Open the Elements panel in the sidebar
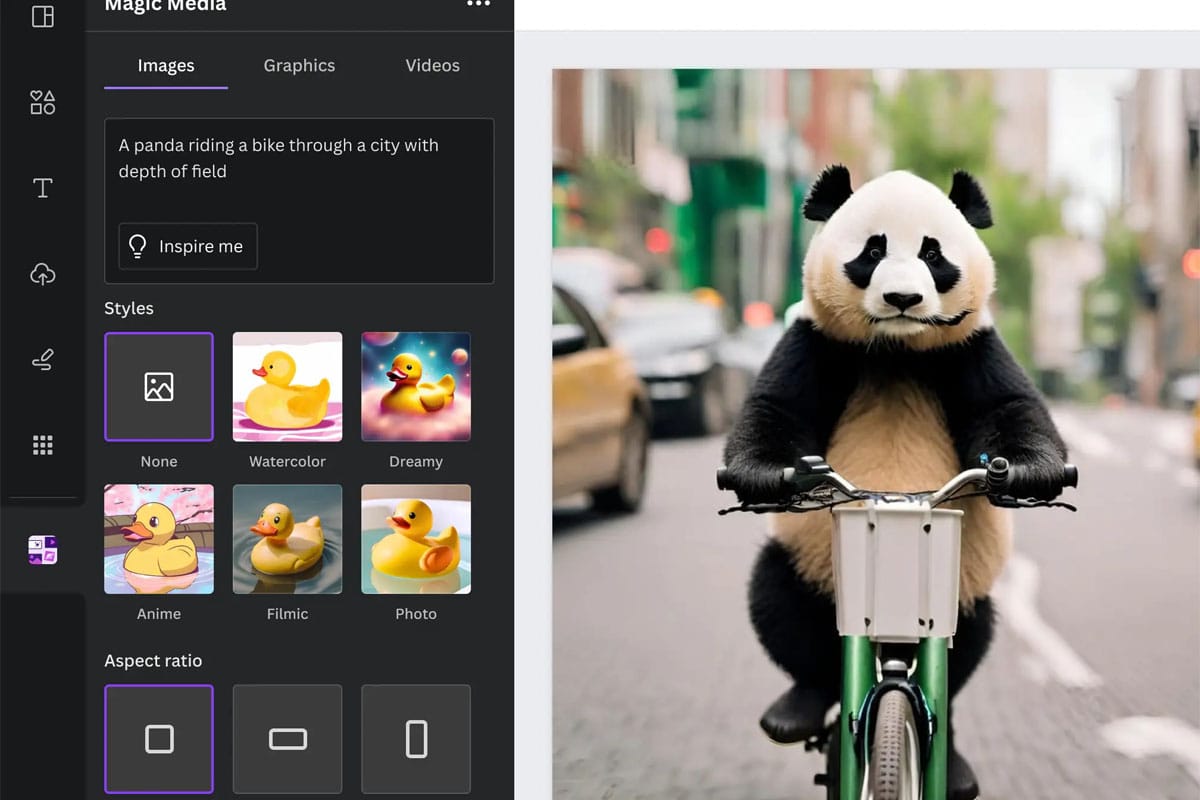This screenshot has width=1200, height=800. tap(42, 101)
